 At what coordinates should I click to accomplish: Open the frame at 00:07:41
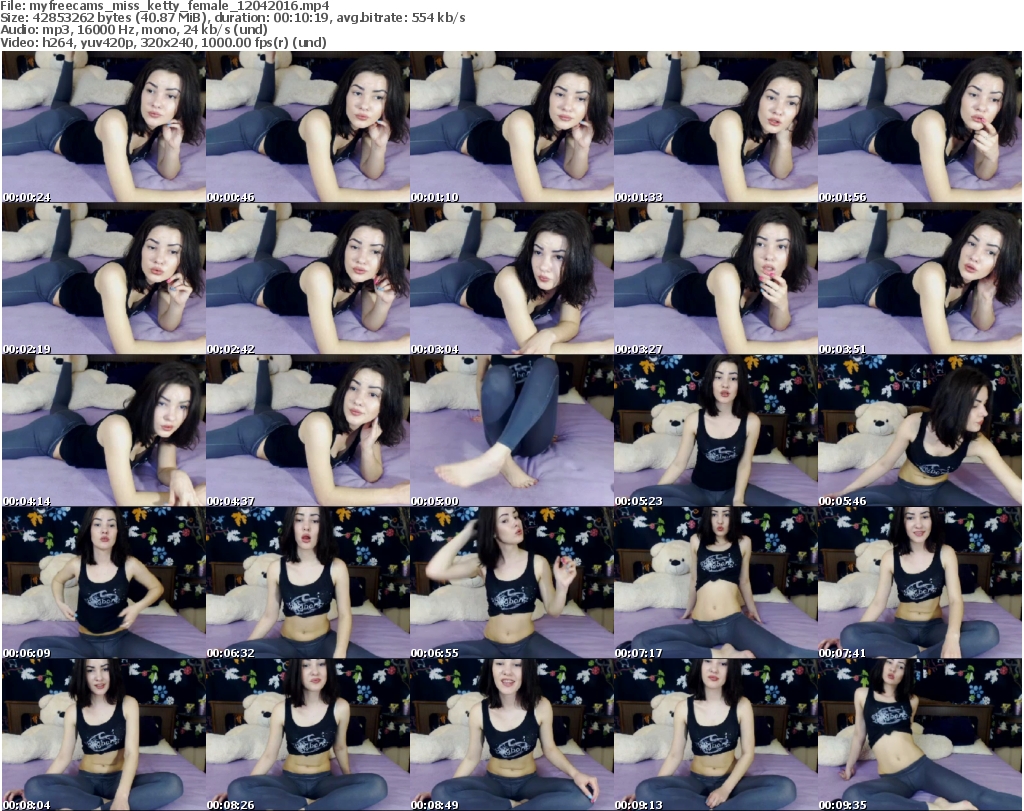tap(919, 583)
